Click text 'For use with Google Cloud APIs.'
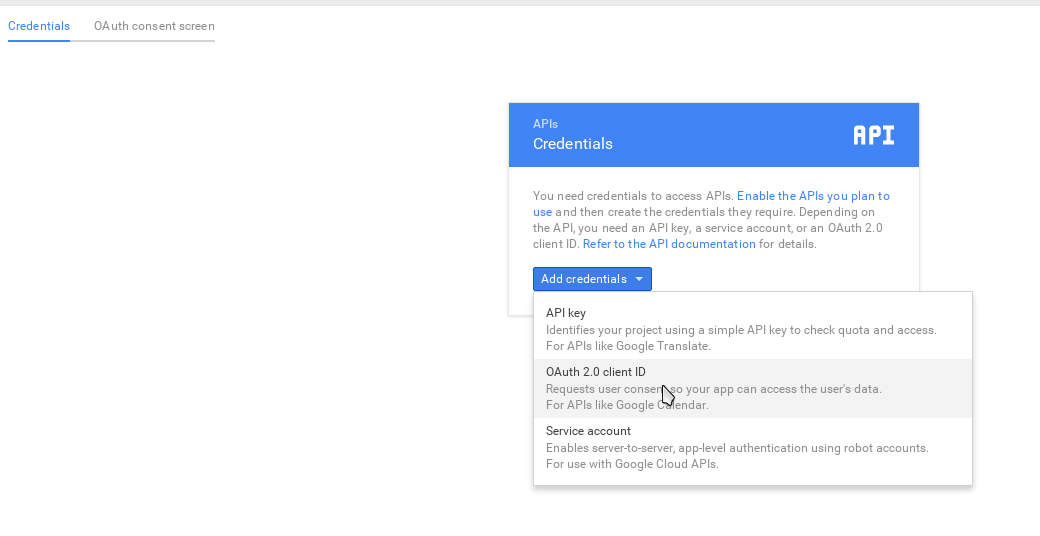 632,464
